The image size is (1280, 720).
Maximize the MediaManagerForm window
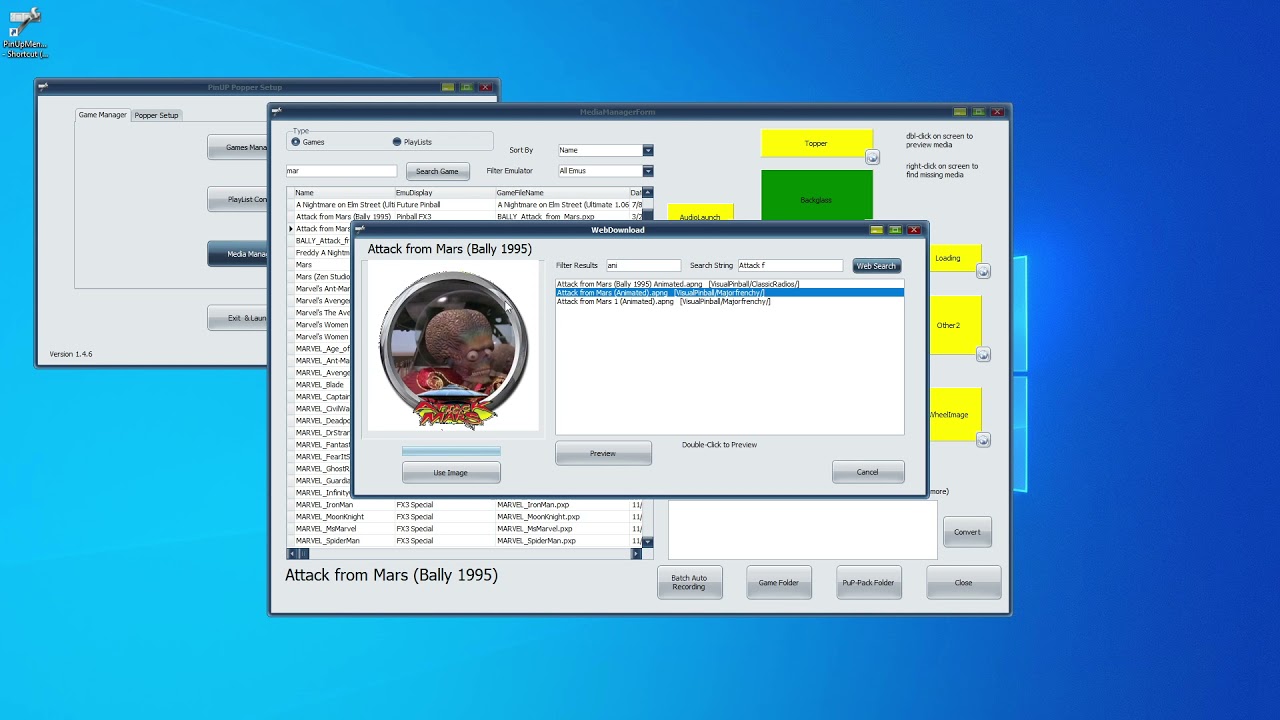click(x=978, y=112)
